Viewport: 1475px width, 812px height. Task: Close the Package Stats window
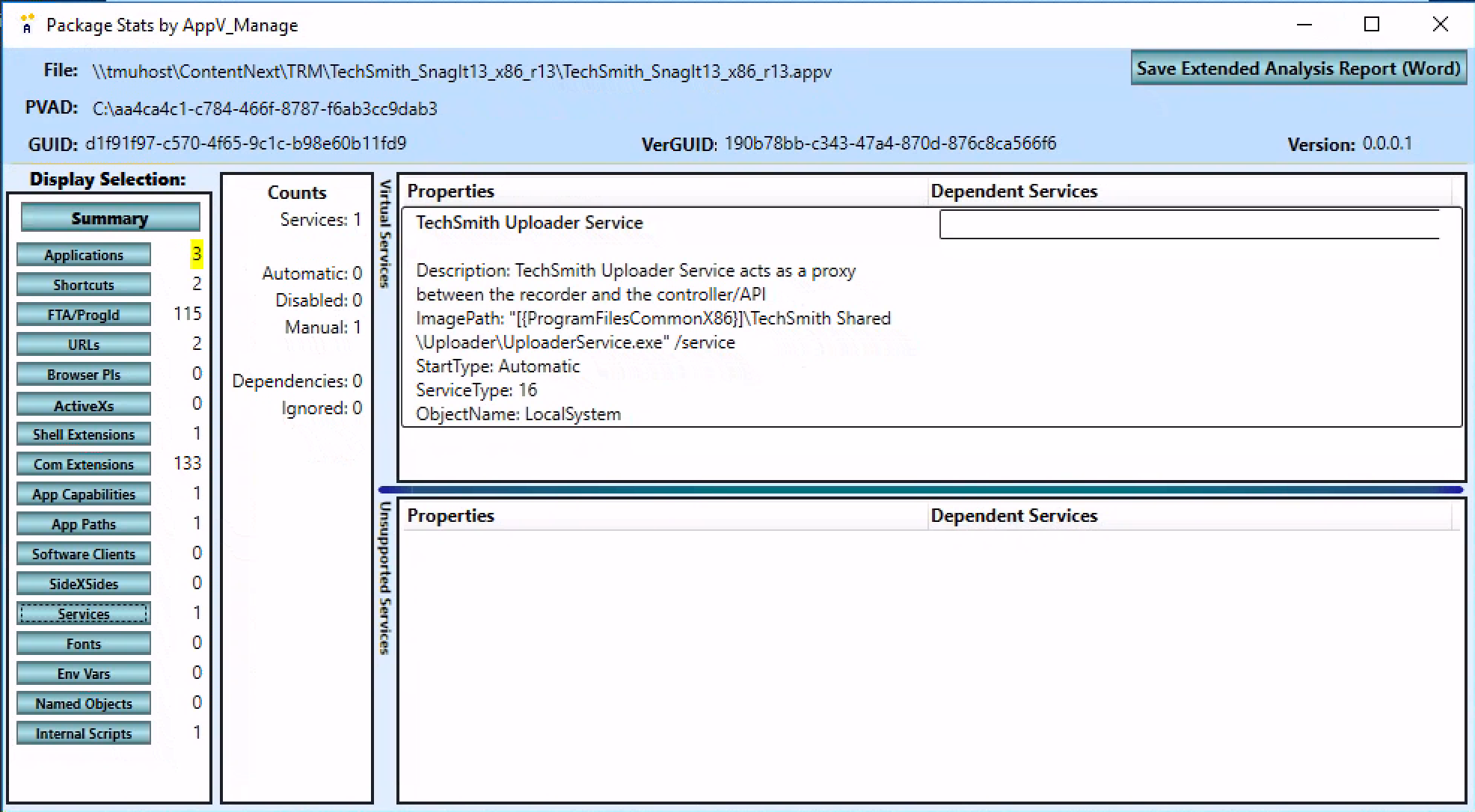click(x=1440, y=24)
